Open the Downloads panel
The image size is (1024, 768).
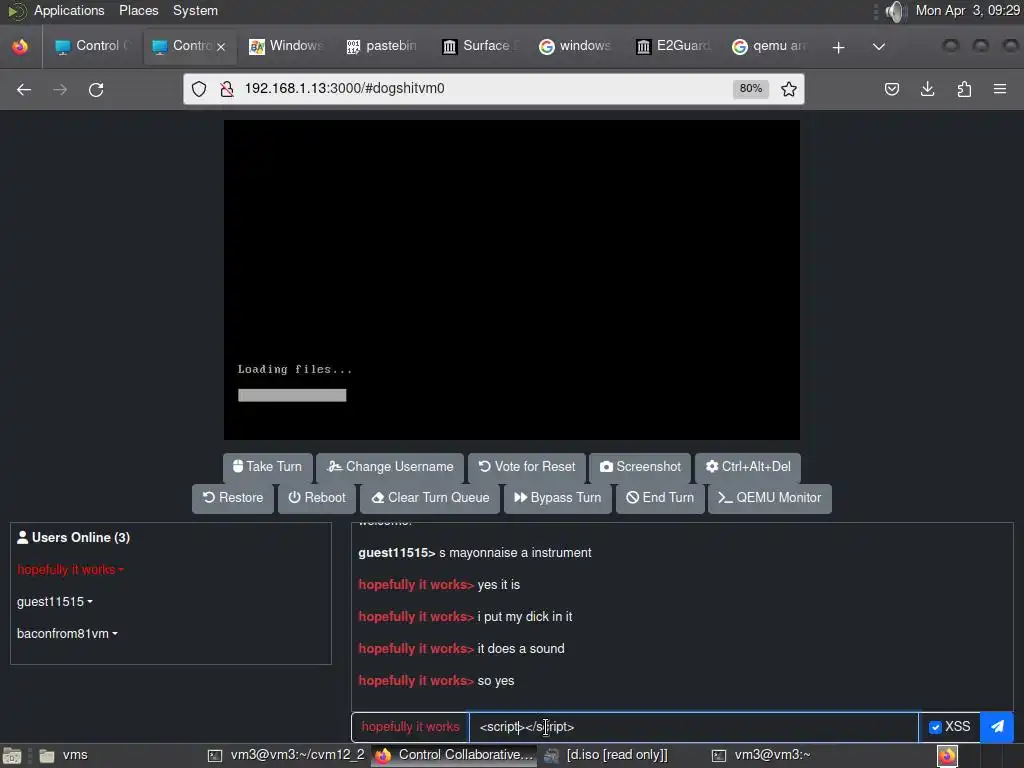click(927, 89)
